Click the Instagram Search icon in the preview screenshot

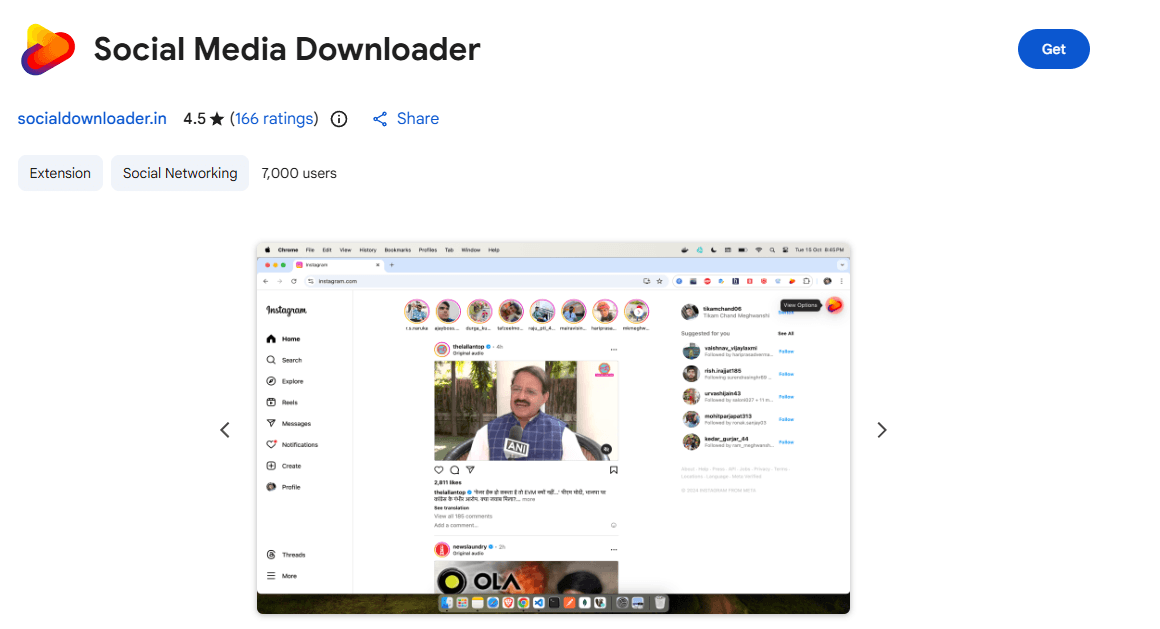tap(271, 360)
